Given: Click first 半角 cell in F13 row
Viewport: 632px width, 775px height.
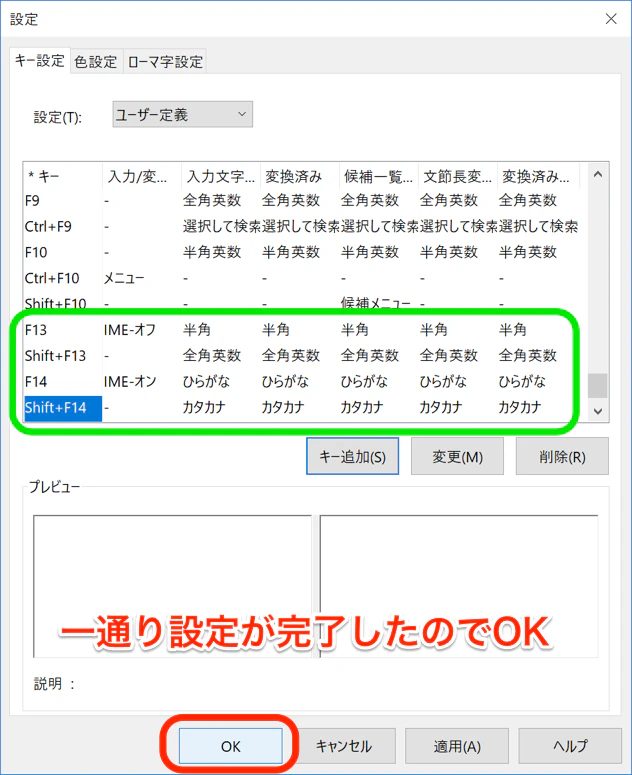Looking at the screenshot, I should 197,330.
